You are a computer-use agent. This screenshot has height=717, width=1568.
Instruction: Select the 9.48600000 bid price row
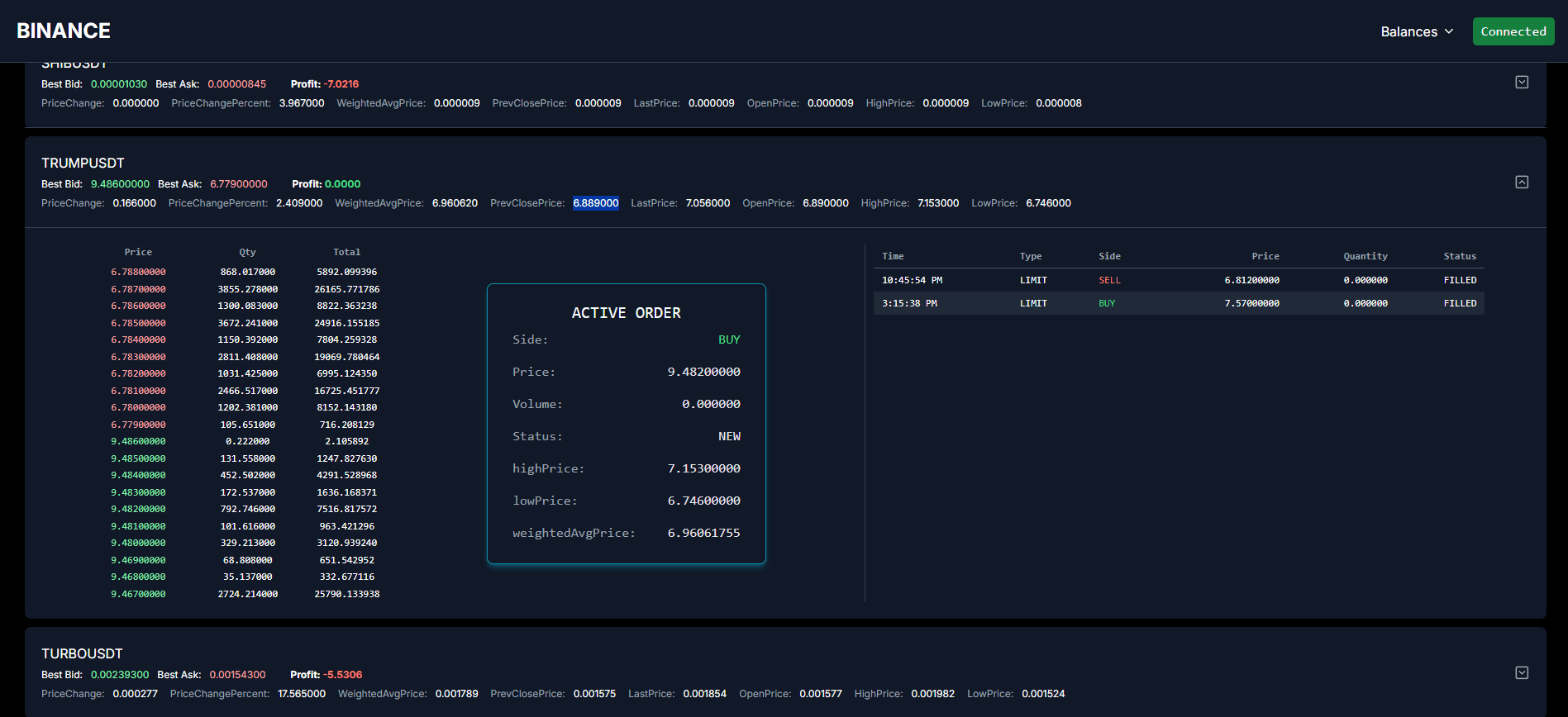click(138, 441)
